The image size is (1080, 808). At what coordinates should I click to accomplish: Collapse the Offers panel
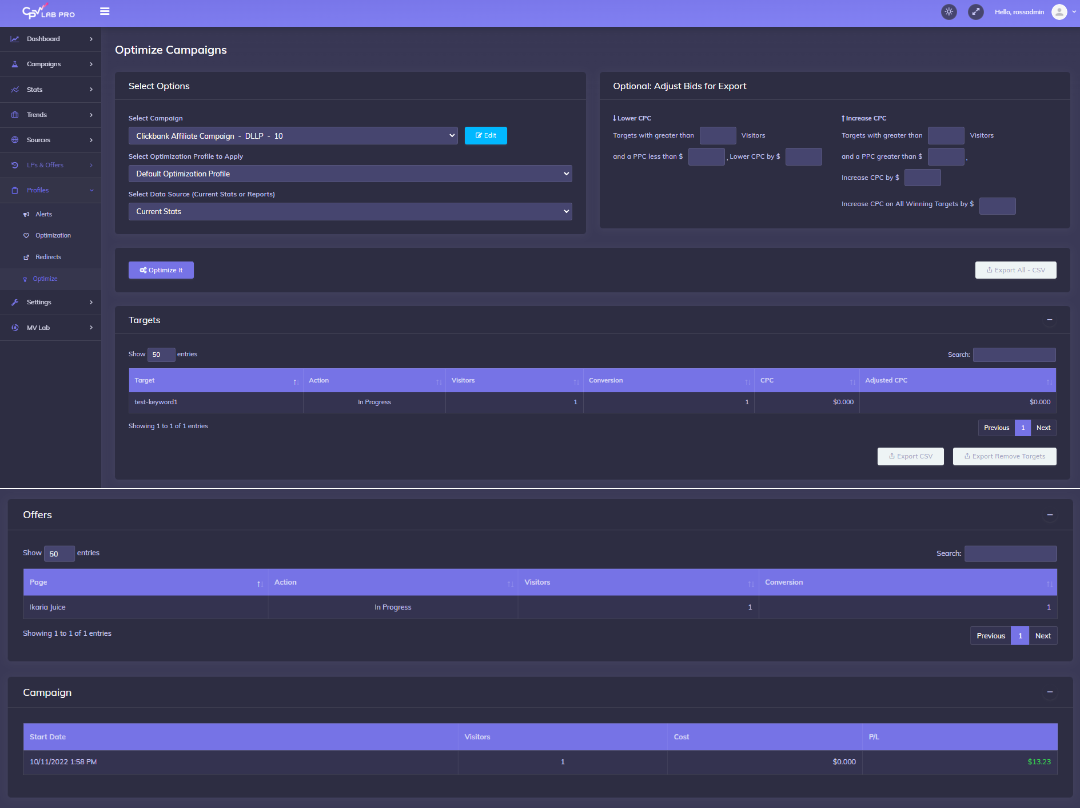(1049, 514)
